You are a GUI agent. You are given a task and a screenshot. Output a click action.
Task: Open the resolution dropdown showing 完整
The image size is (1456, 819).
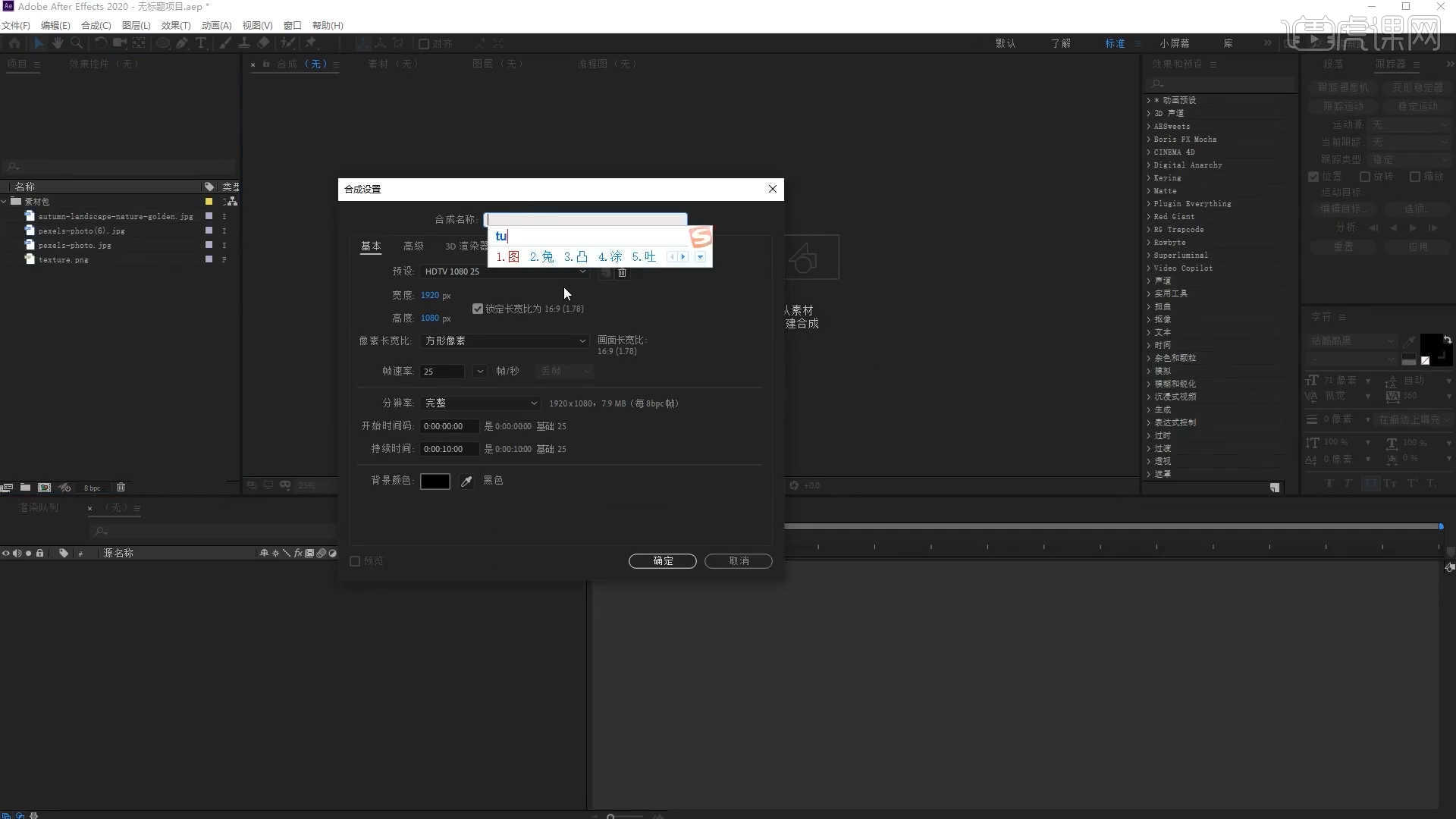pos(481,403)
